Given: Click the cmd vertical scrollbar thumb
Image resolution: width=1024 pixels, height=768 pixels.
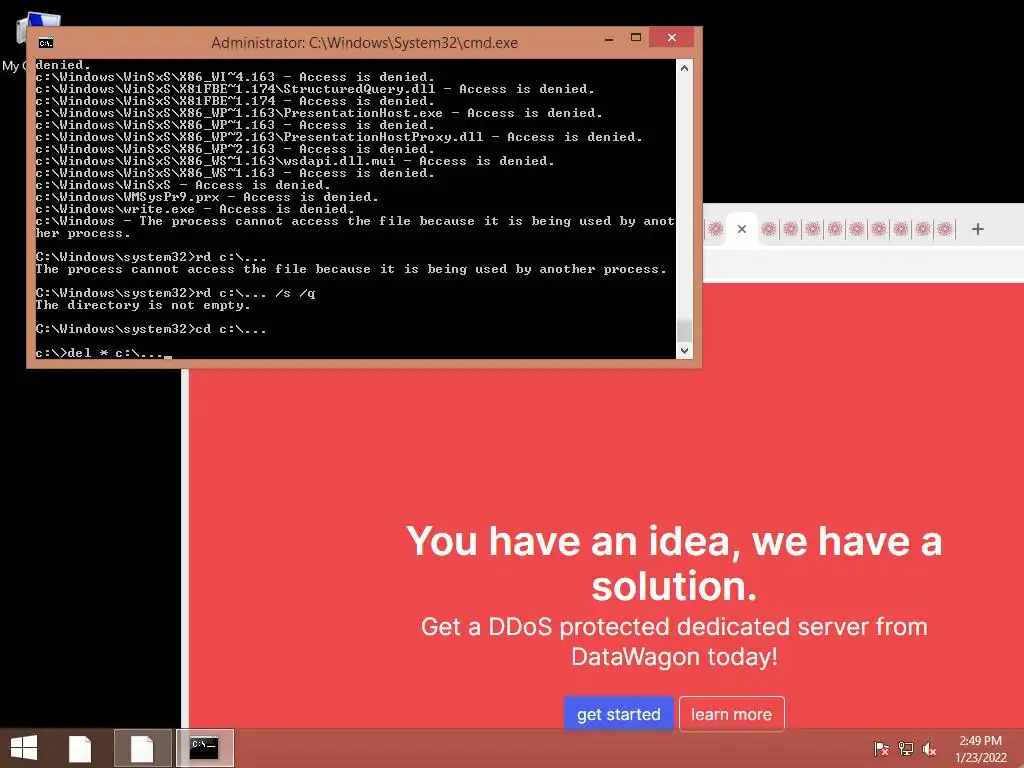Looking at the screenshot, I should (x=684, y=330).
